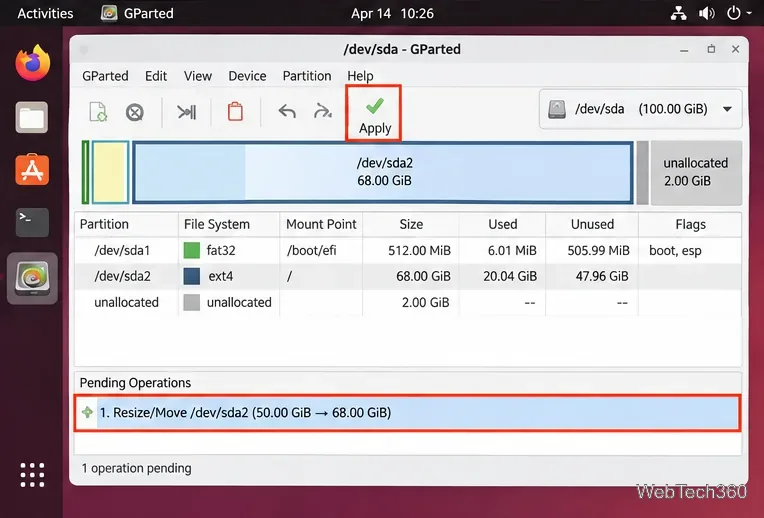Click the Size column header
The width and height of the screenshot is (764, 518).
coord(411,224)
